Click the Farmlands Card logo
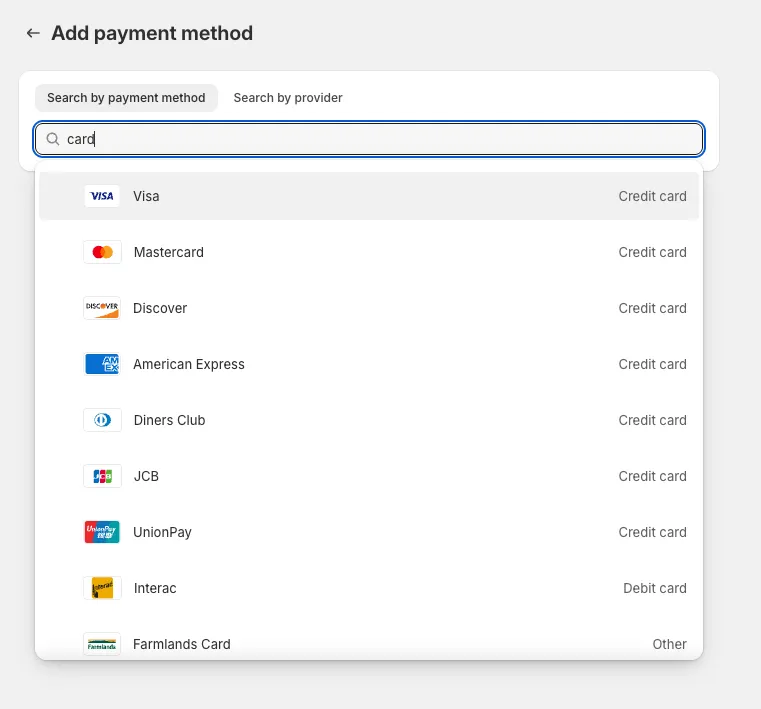761x709 pixels. tap(102, 644)
